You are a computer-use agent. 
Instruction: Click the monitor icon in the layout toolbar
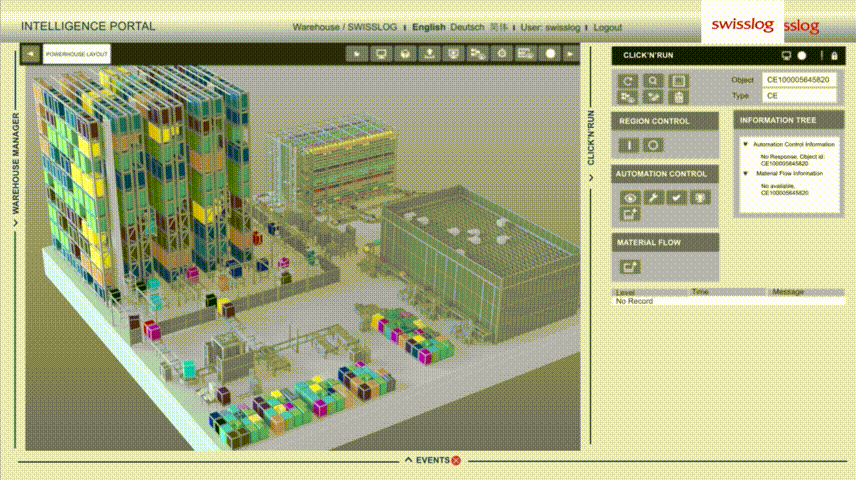click(380, 54)
